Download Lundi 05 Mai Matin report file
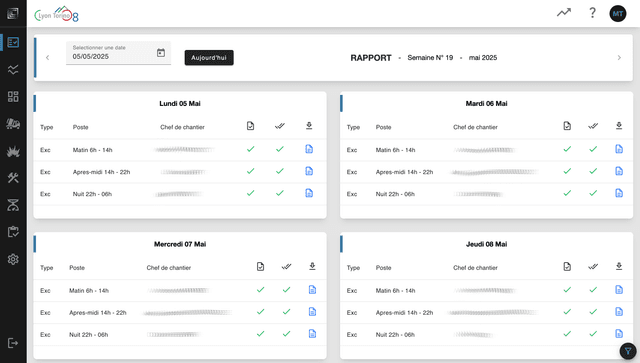 pos(309,149)
